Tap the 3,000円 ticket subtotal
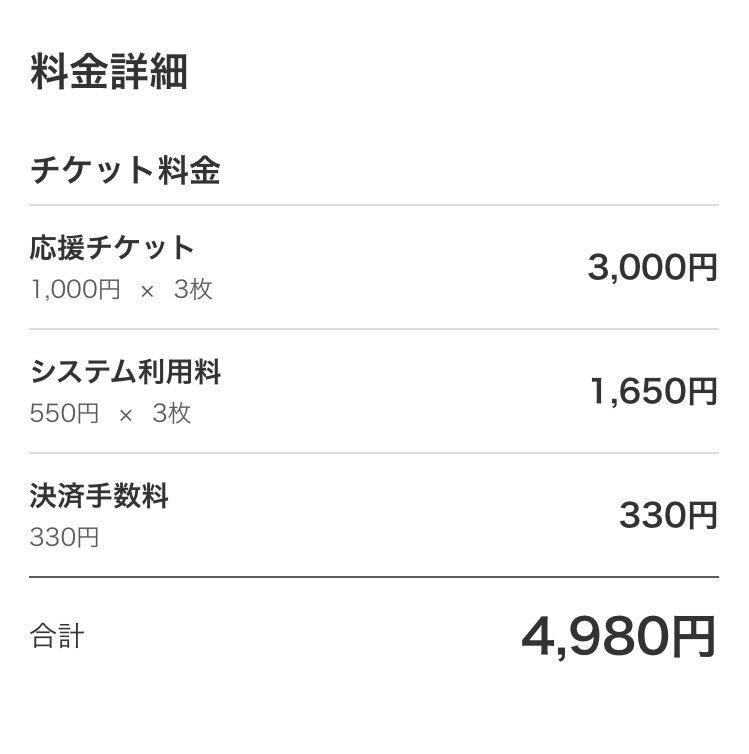749x754 pixels. [652, 268]
